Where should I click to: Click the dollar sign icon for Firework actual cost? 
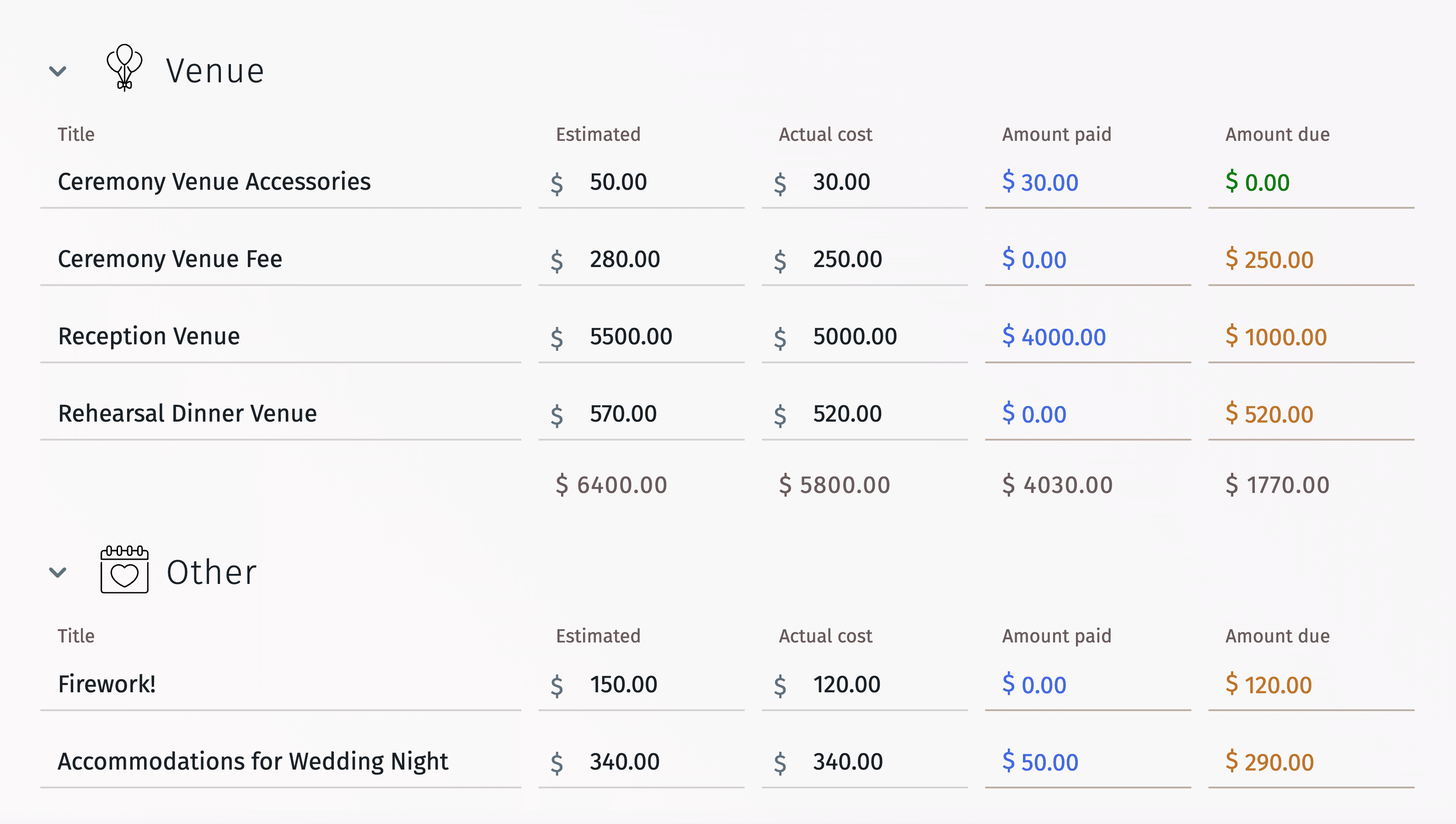click(783, 684)
